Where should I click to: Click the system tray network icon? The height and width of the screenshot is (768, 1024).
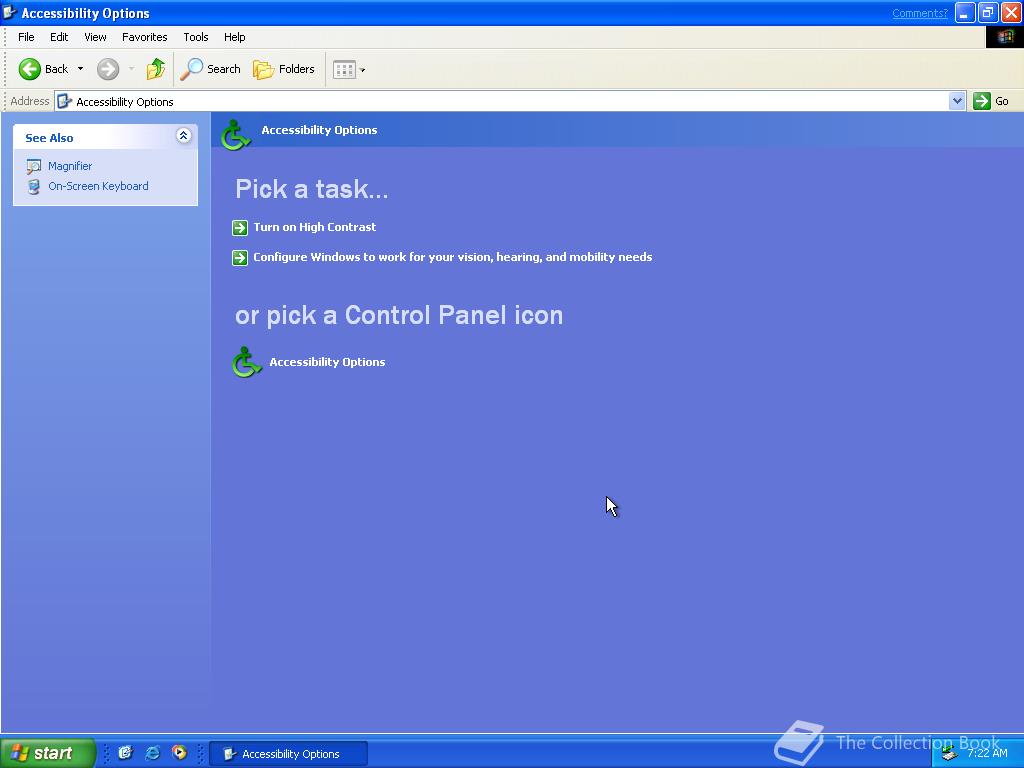[950, 754]
